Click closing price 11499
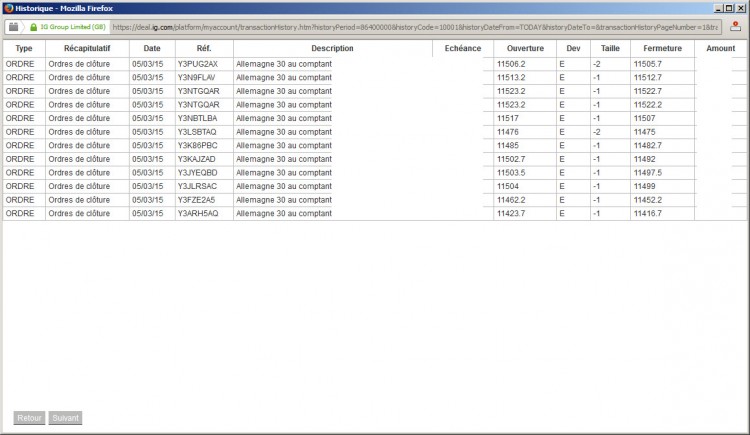Screen dimensions: 750x435 644,186
